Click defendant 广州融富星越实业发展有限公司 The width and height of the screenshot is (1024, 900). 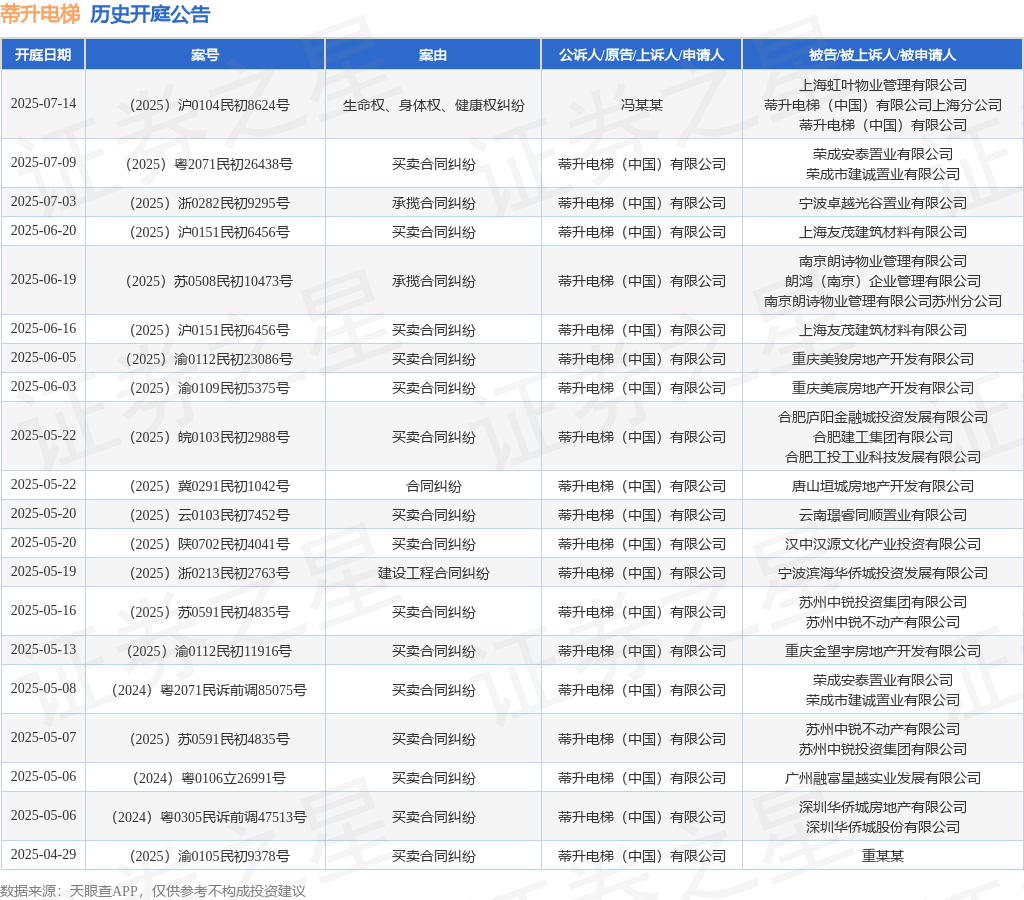click(883, 778)
